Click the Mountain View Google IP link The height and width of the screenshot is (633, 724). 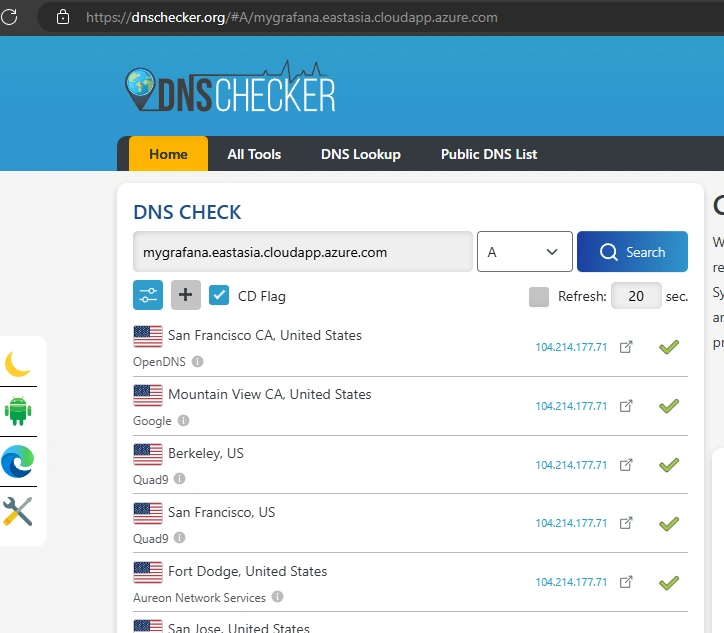point(571,406)
